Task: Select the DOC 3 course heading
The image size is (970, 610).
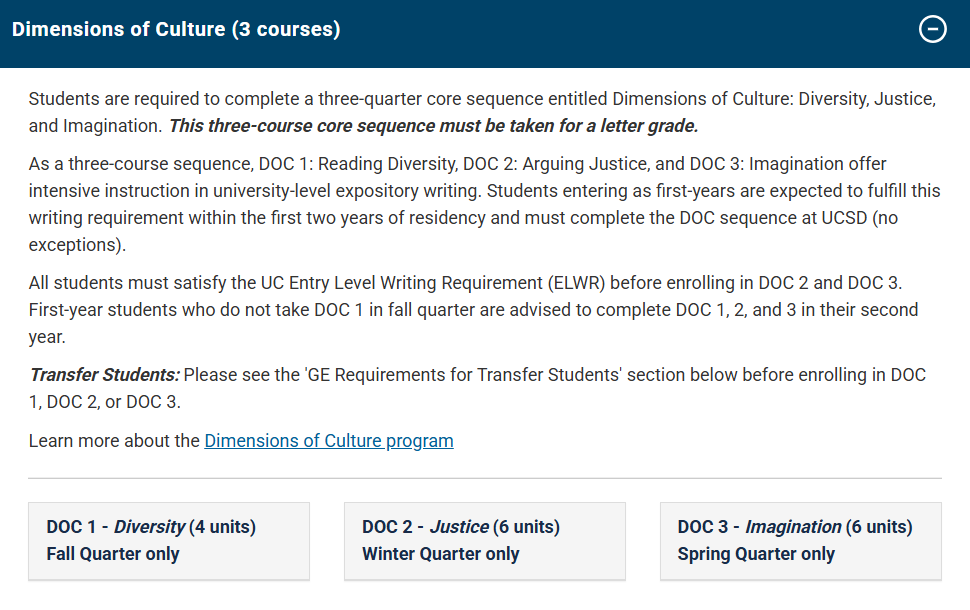Action: (x=795, y=527)
